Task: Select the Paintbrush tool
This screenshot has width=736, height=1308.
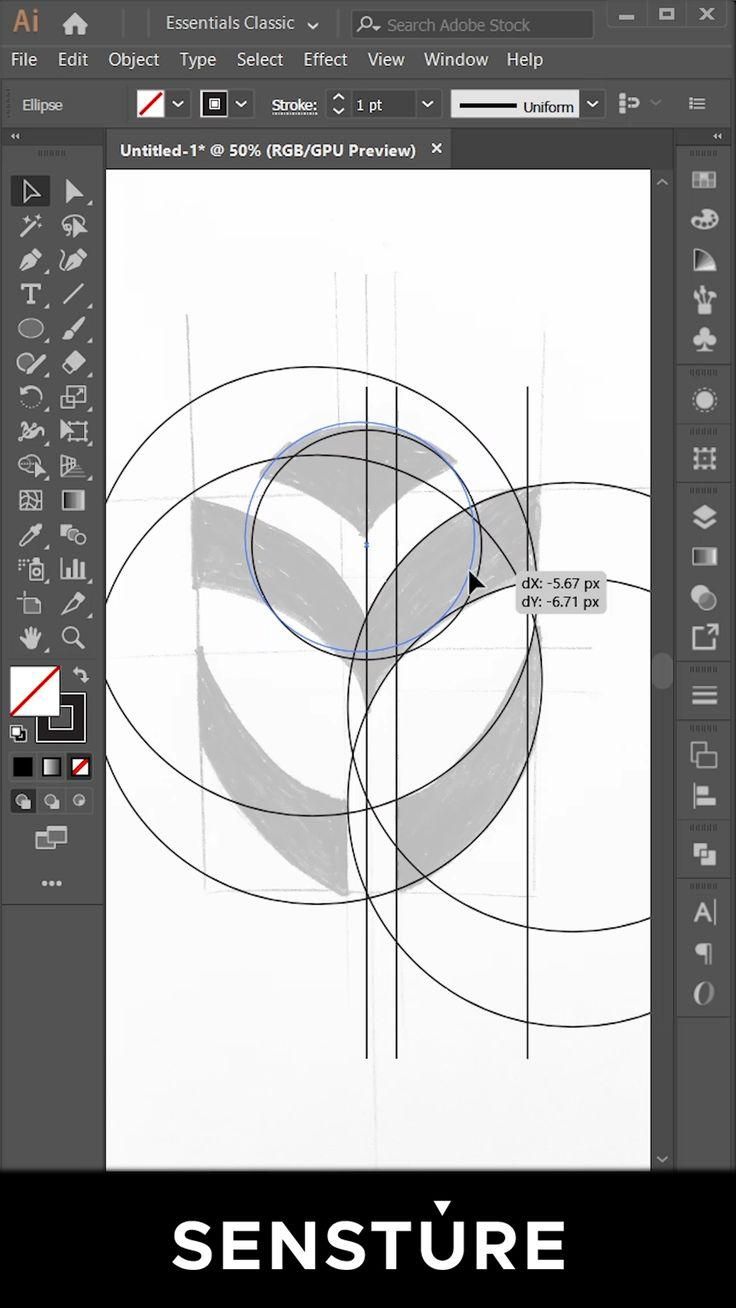Action: (x=74, y=328)
